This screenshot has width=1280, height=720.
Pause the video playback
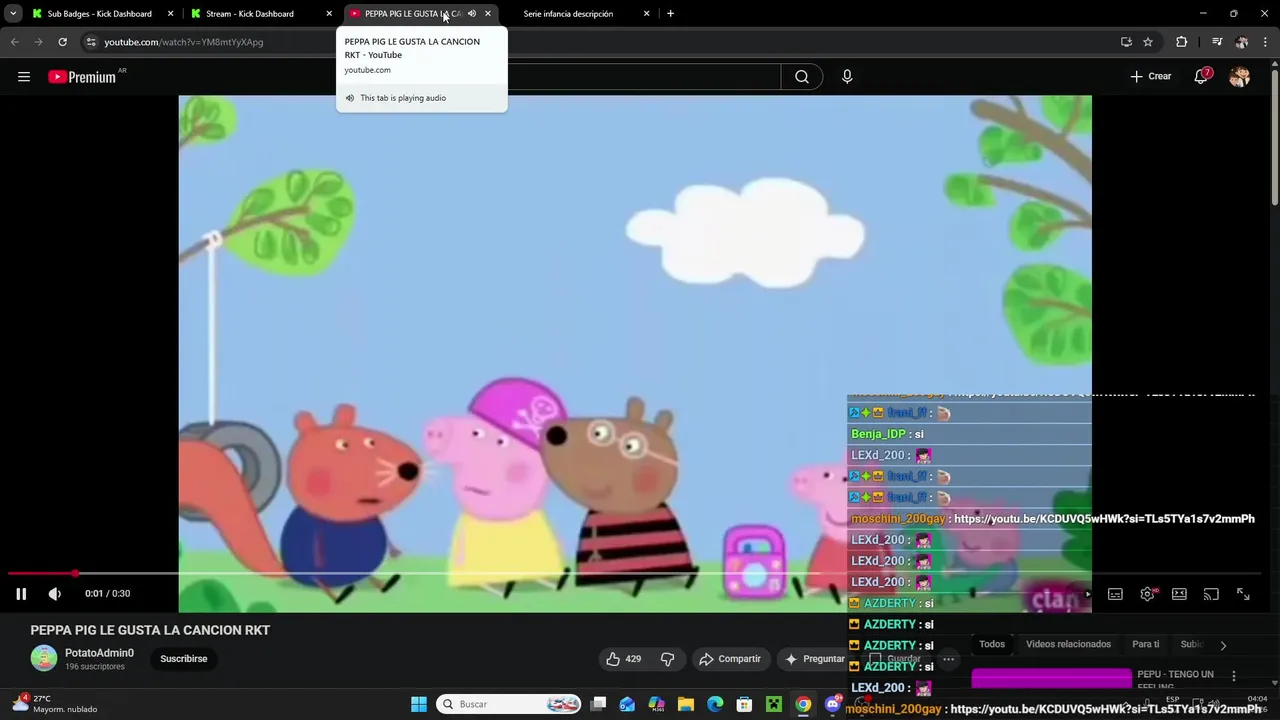[21, 594]
